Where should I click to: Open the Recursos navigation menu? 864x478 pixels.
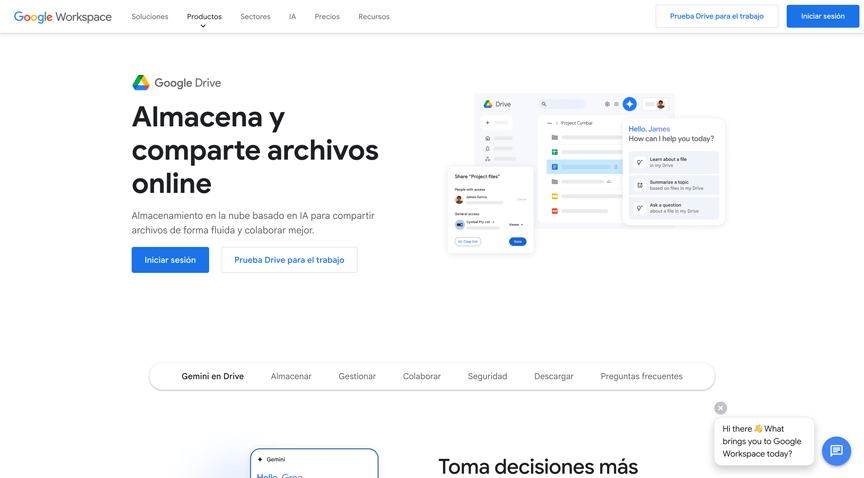pyautogui.click(x=374, y=17)
